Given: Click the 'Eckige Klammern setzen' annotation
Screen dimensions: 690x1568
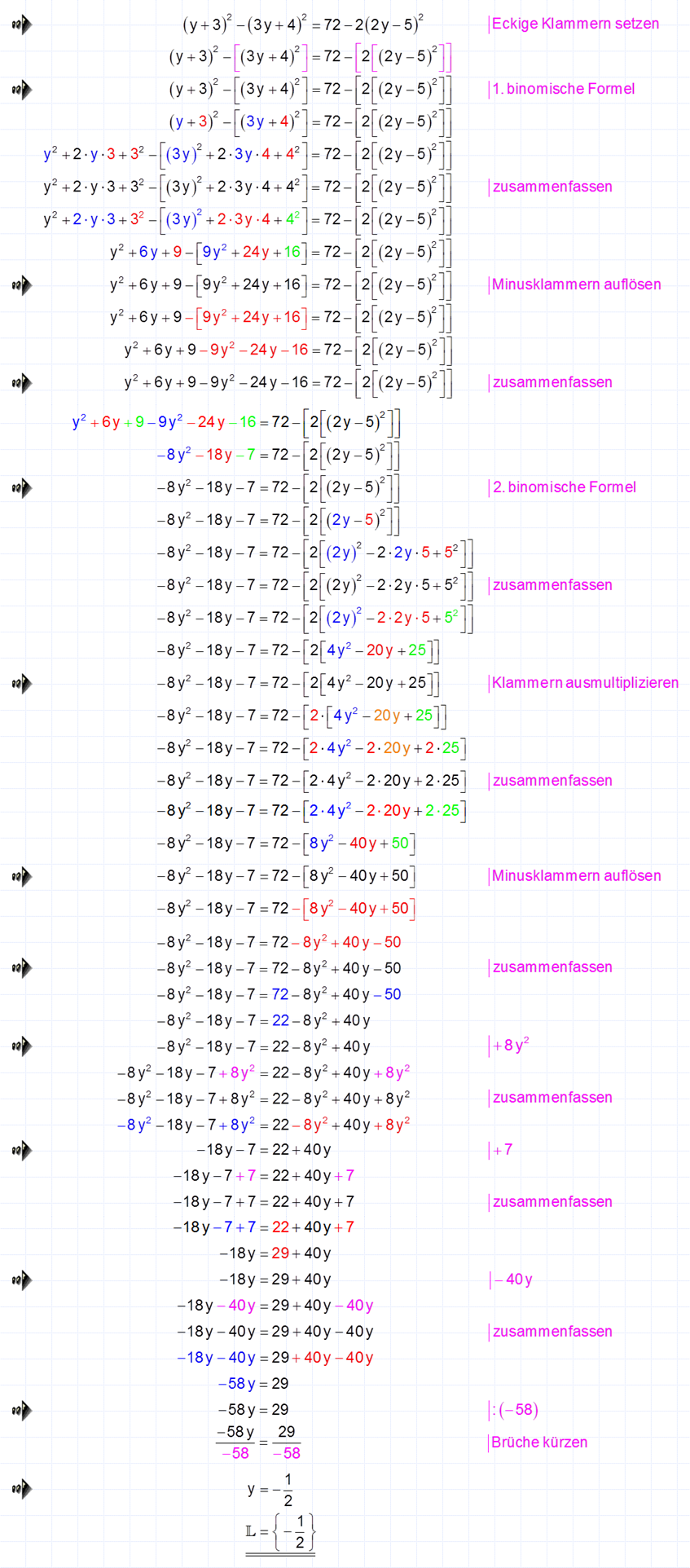Looking at the screenshot, I should point(574,24).
